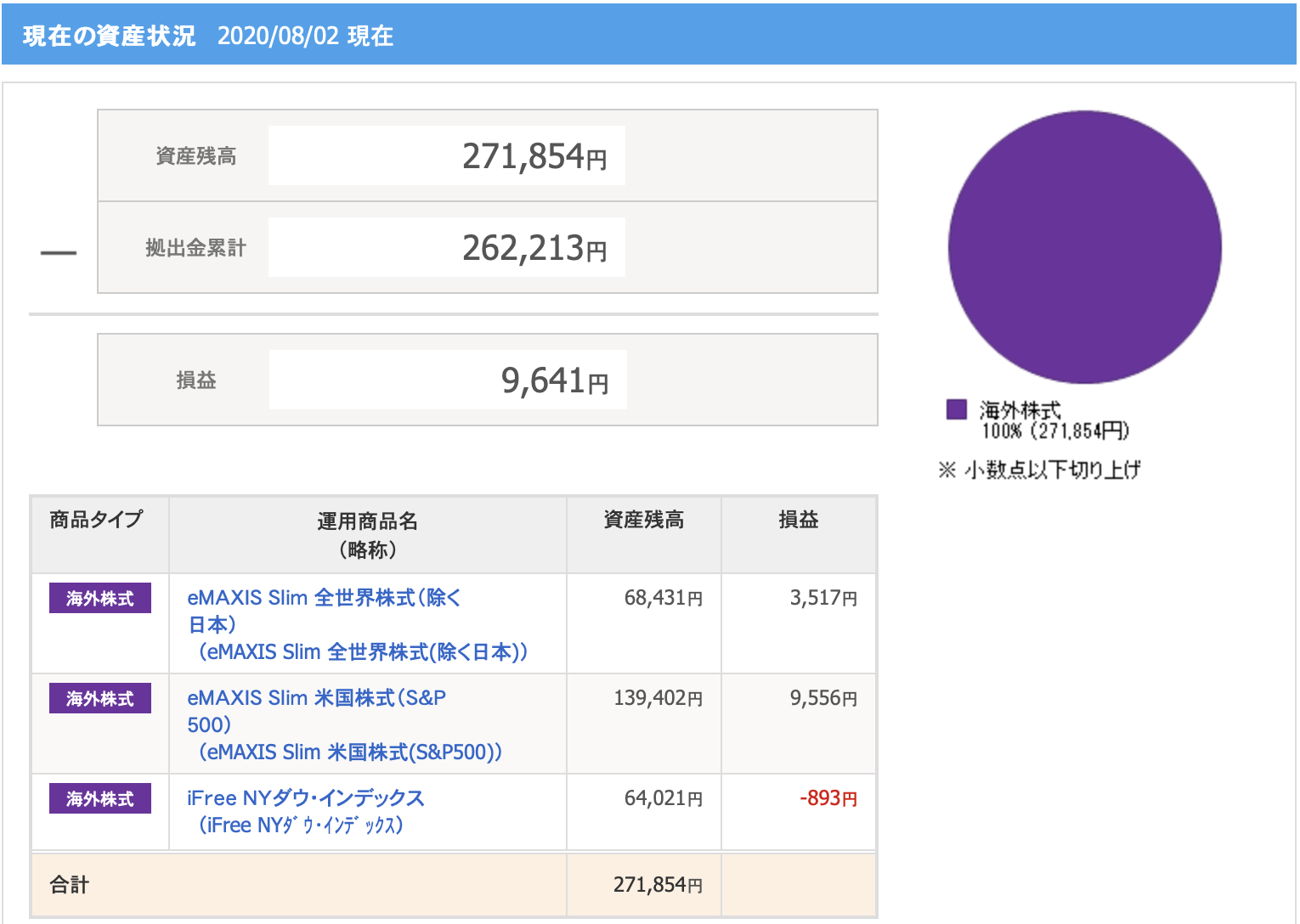Click 海外株式 tag in iFree NYダウ row
This screenshot has width=1300, height=924.
(100, 798)
